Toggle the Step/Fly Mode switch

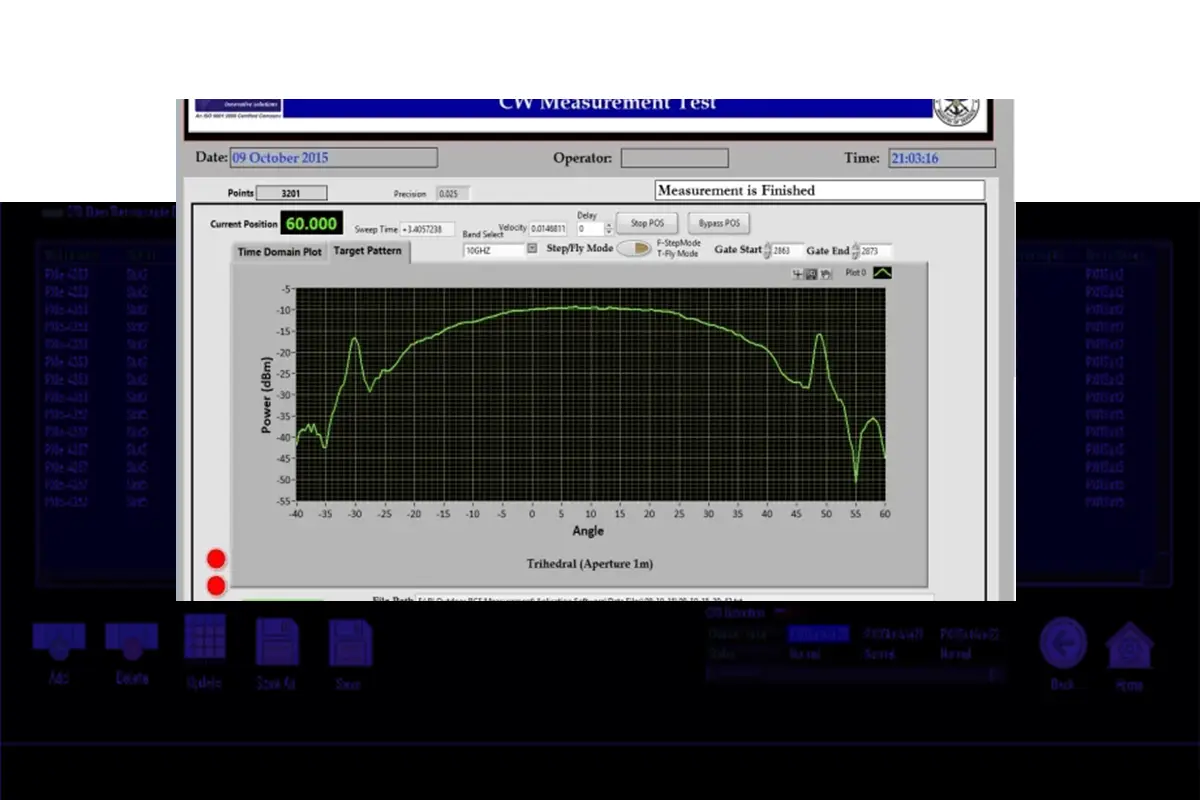click(634, 248)
